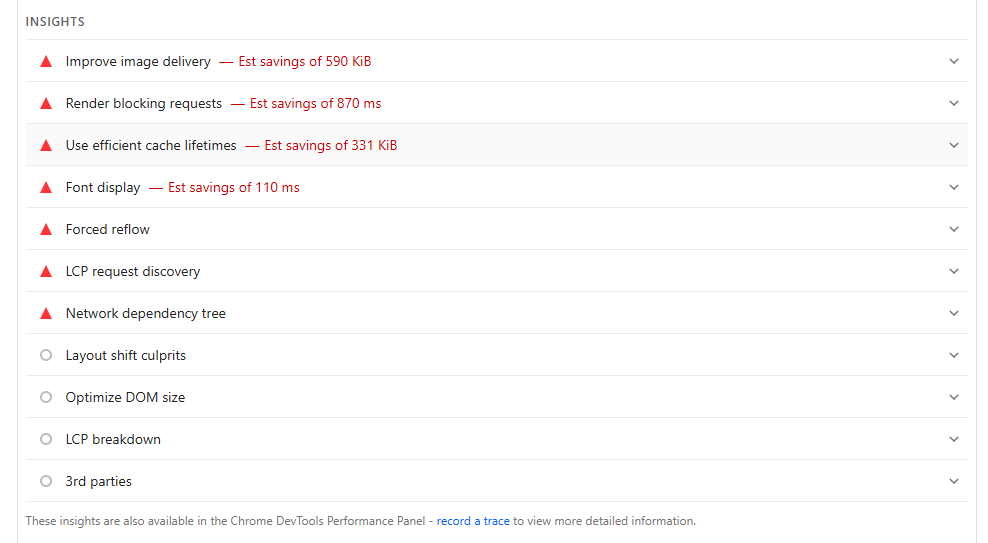This screenshot has width=988, height=543.
Task: Click the red warning triangle for Improve image delivery
Action: click(x=46, y=62)
